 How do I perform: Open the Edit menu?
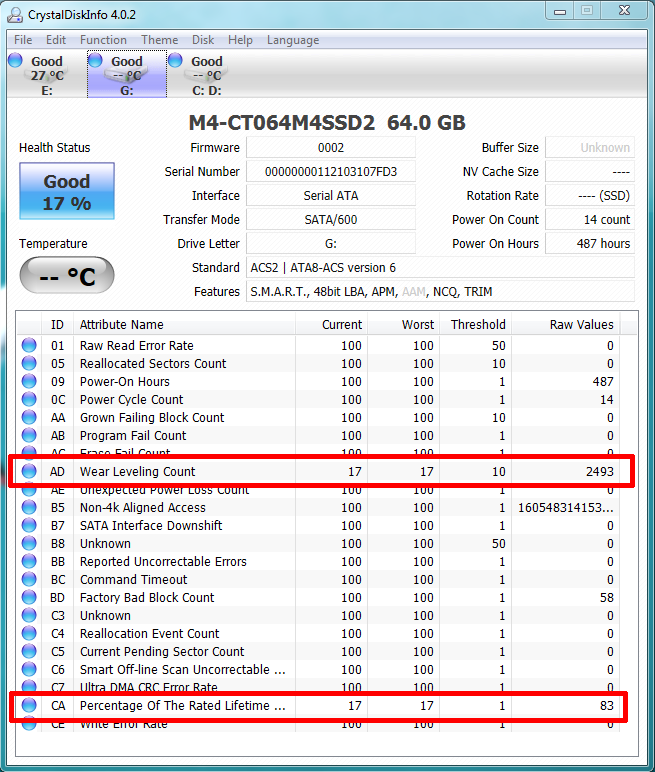coord(56,40)
